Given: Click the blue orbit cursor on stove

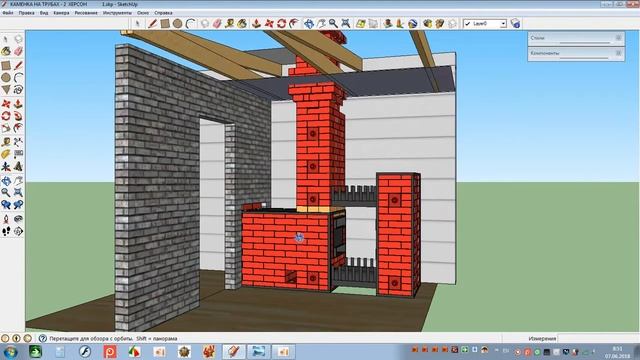Looking at the screenshot, I should [x=300, y=237].
